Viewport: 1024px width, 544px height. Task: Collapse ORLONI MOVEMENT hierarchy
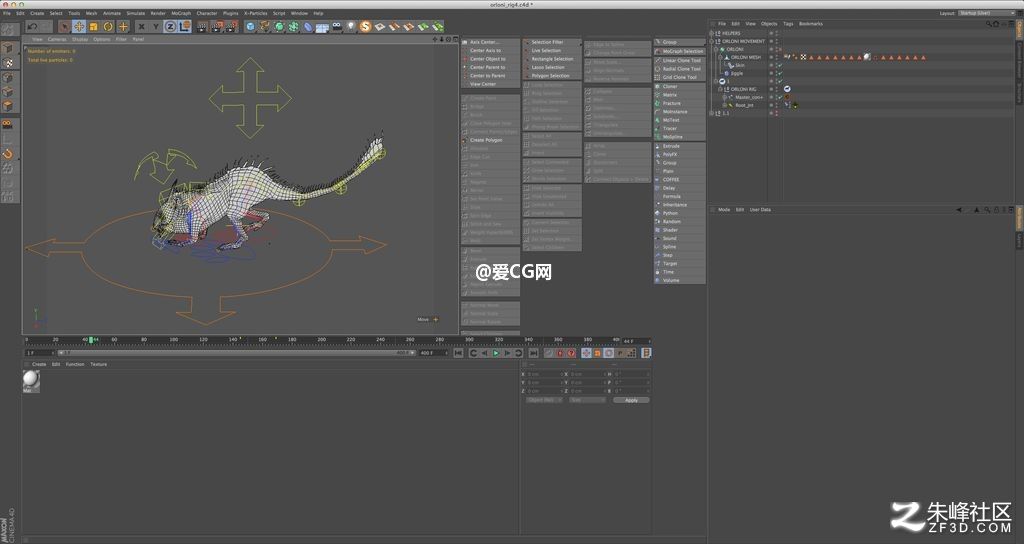click(712, 41)
